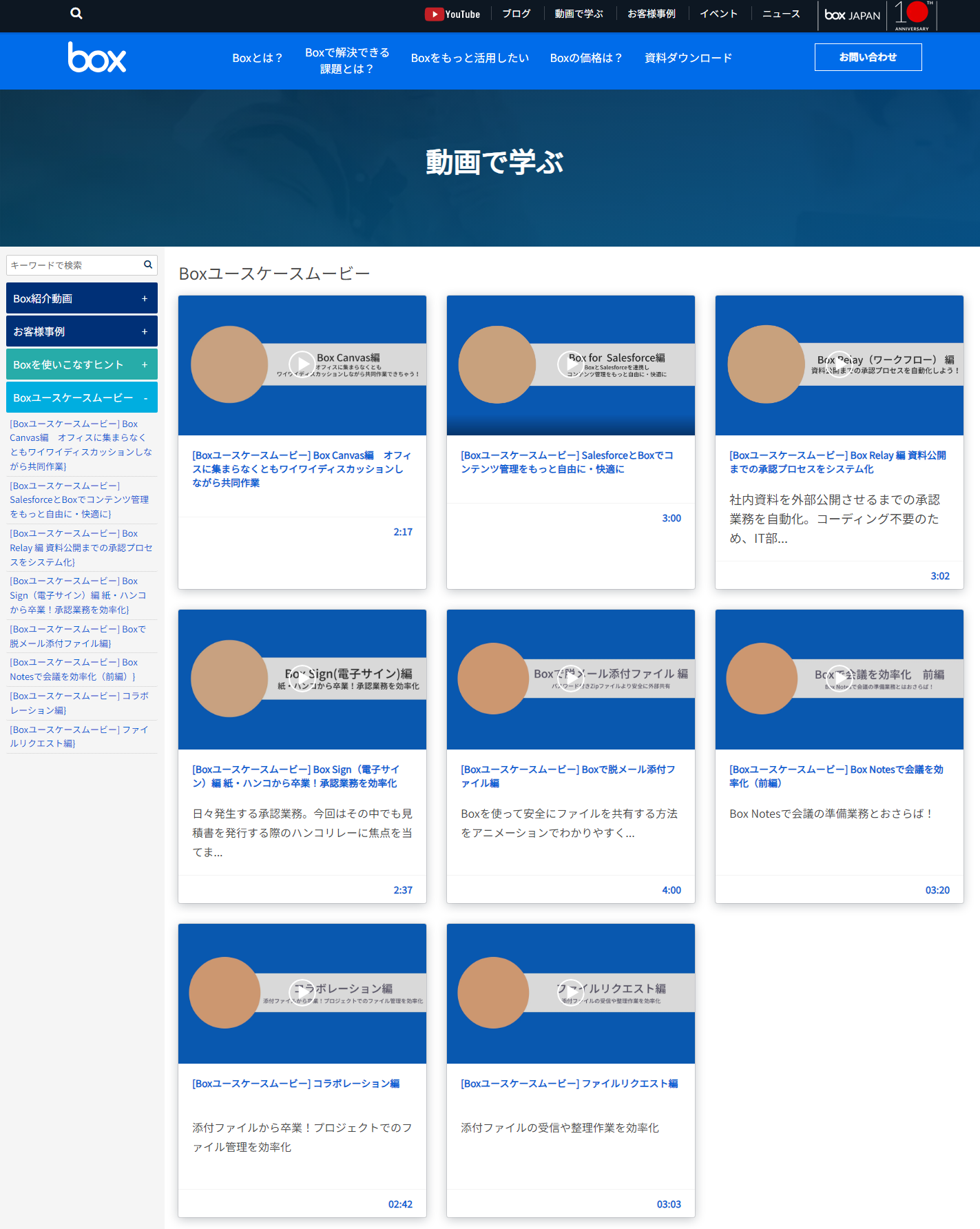The height and width of the screenshot is (1229, 980).
Task: Open the search magnifier in top bar
Action: [76, 13]
